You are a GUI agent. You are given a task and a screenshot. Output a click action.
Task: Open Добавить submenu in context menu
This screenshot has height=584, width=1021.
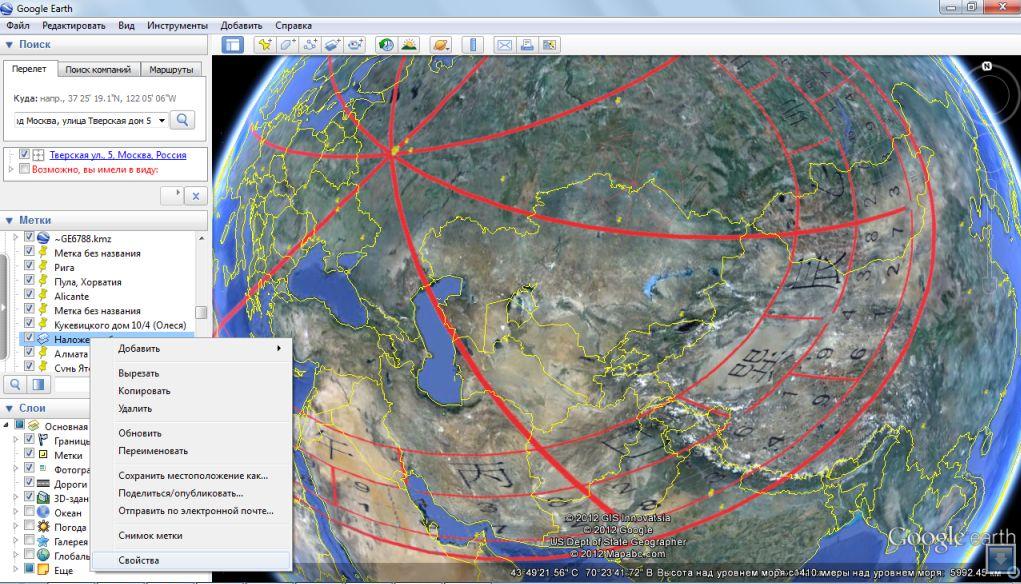coord(191,348)
